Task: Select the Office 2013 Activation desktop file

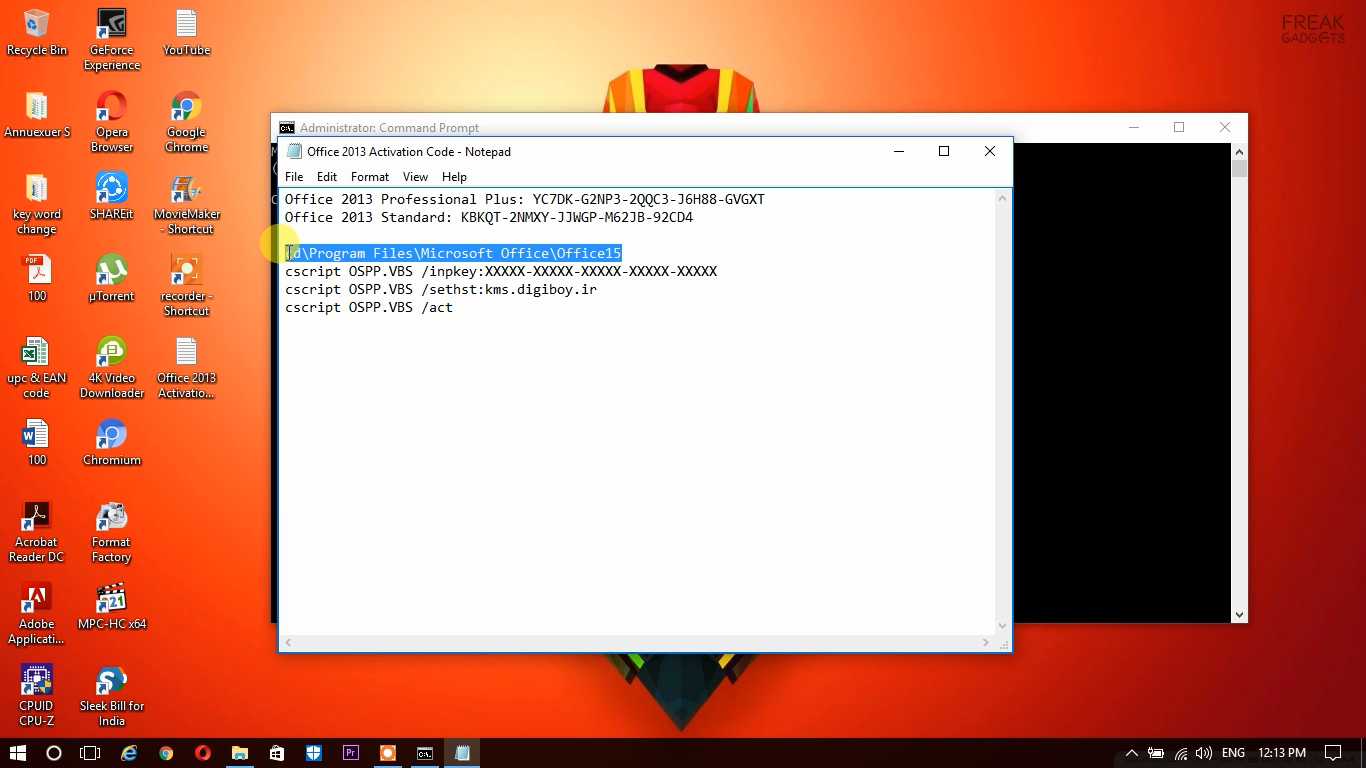Action: [186, 368]
